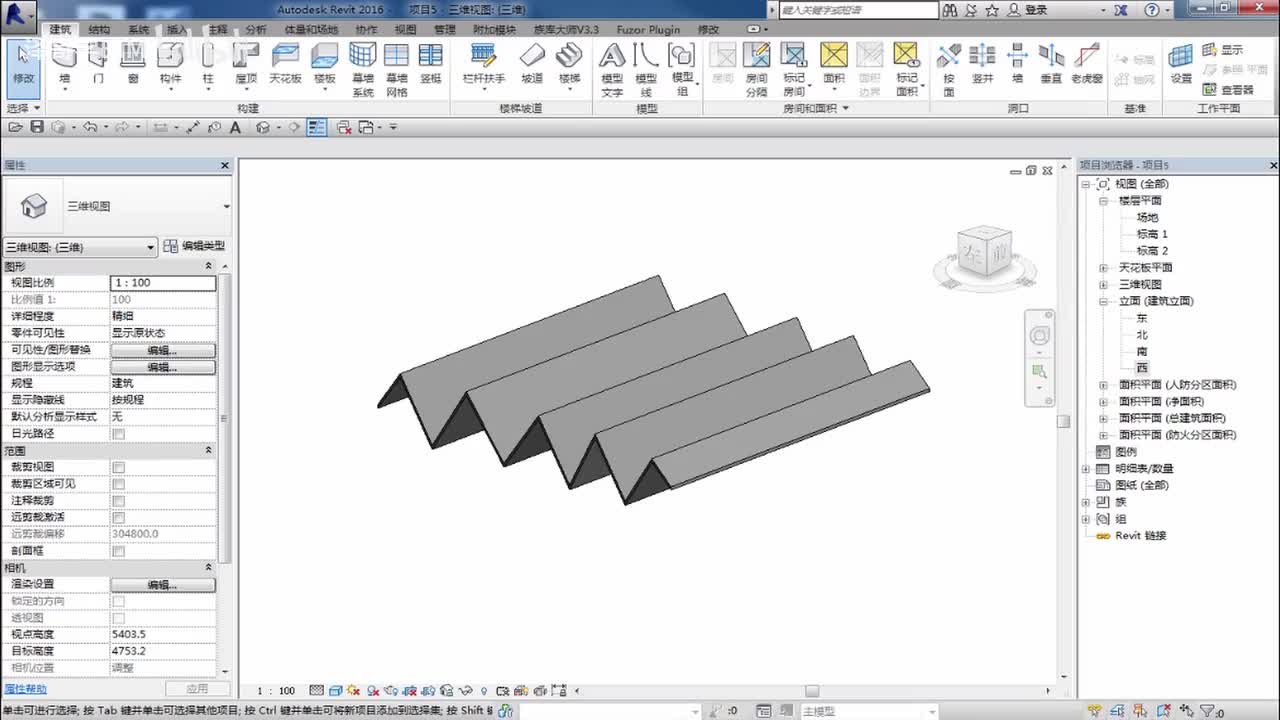This screenshot has width=1280, height=720.
Task: Click the ViewCube in the 3D view
Action: coord(984,251)
